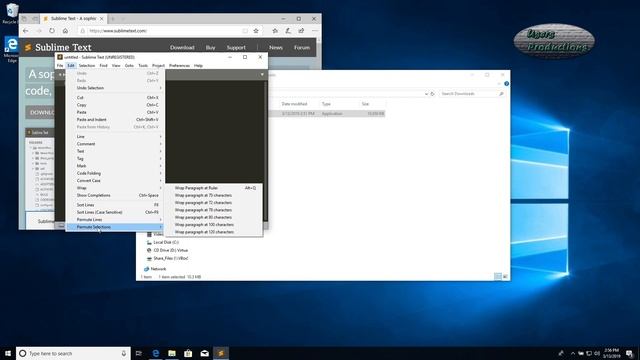Choose Show Completions menu entry
Viewport: 640px width, 360px height.
pos(116,195)
